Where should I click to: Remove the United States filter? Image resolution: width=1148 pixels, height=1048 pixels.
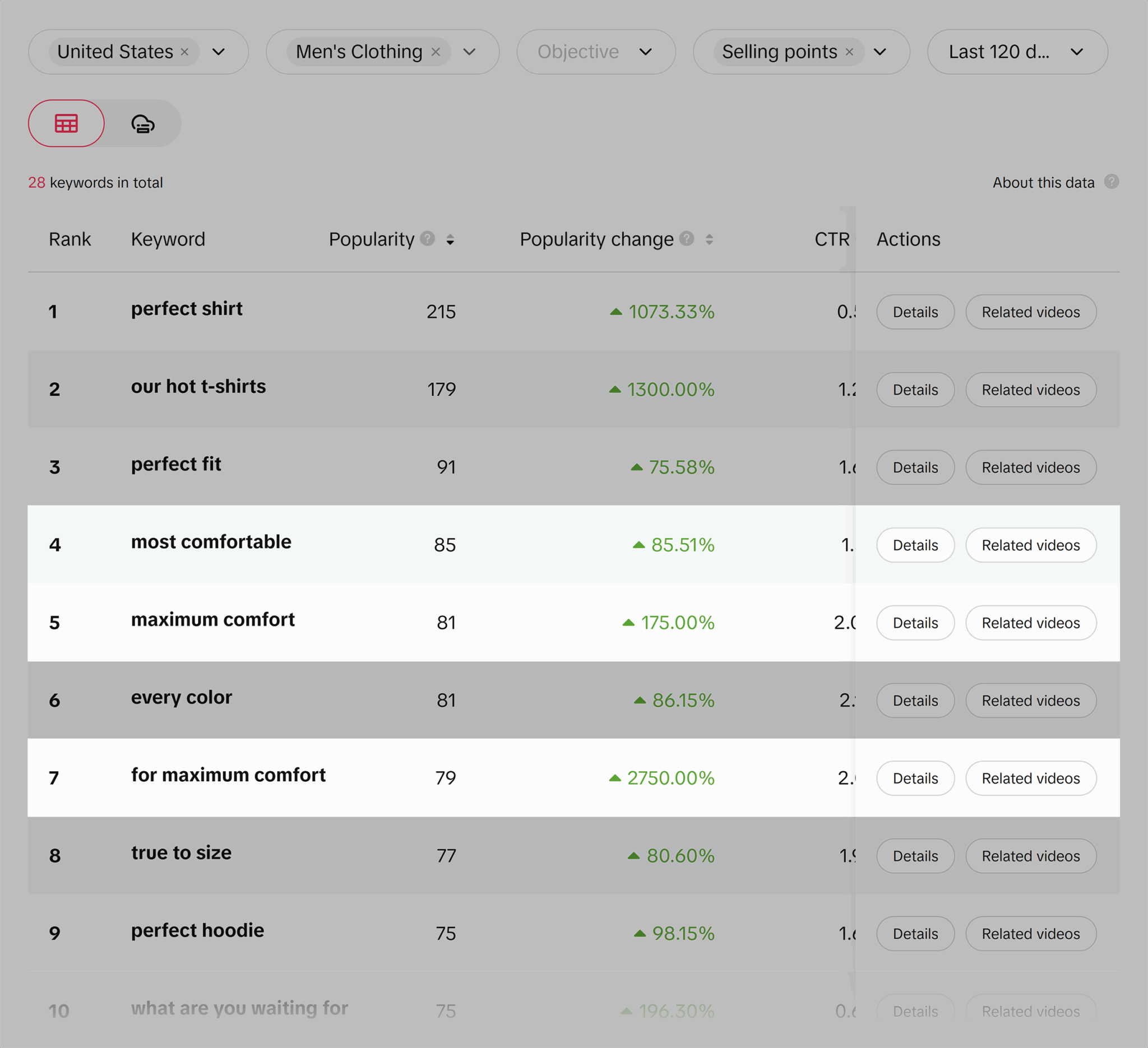[184, 52]
